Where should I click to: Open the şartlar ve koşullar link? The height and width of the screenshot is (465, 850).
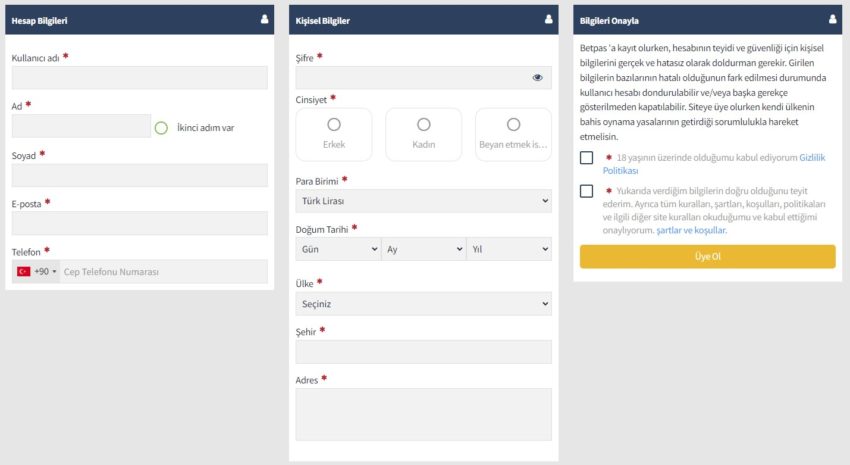pos(691,230)
